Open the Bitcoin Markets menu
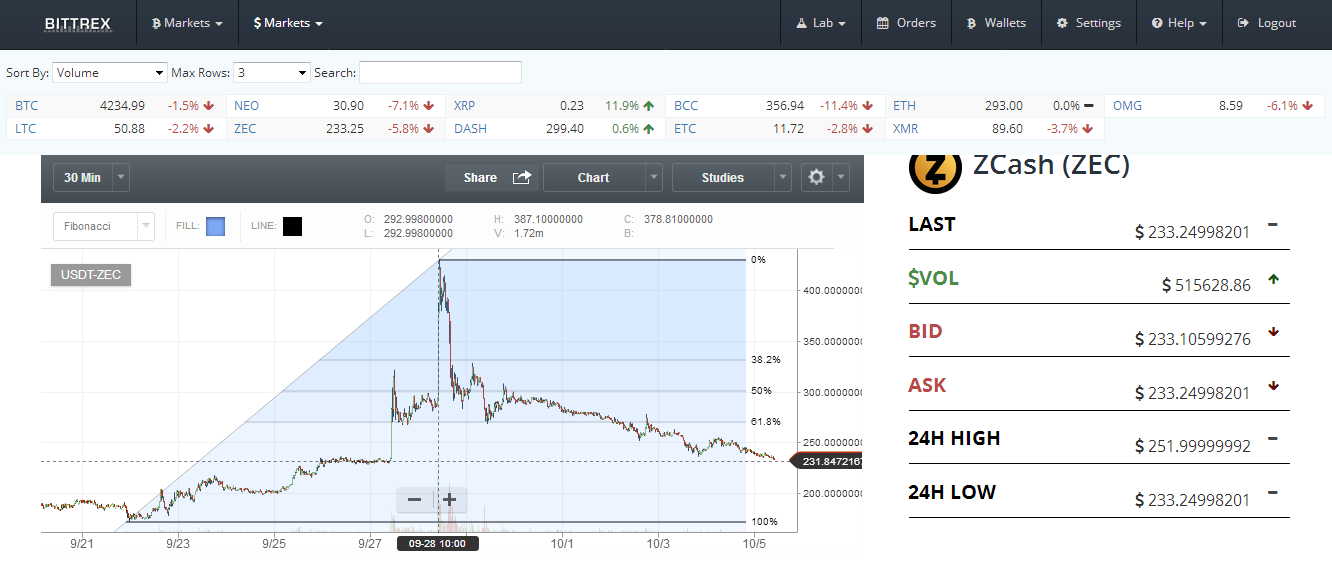This screenshot has height=564, width=1332. 187,23
